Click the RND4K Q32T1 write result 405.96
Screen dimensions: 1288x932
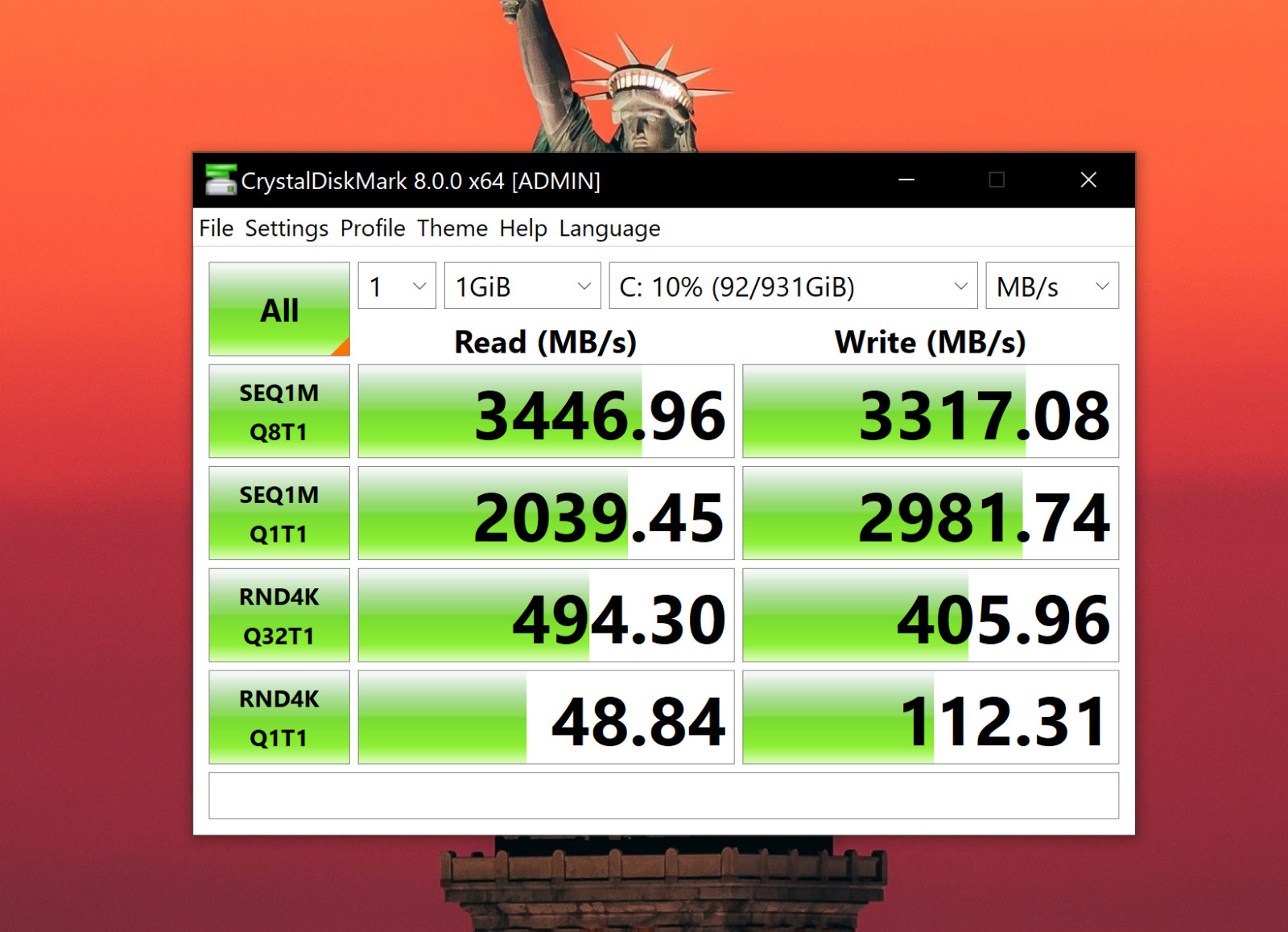click(931, 616)
